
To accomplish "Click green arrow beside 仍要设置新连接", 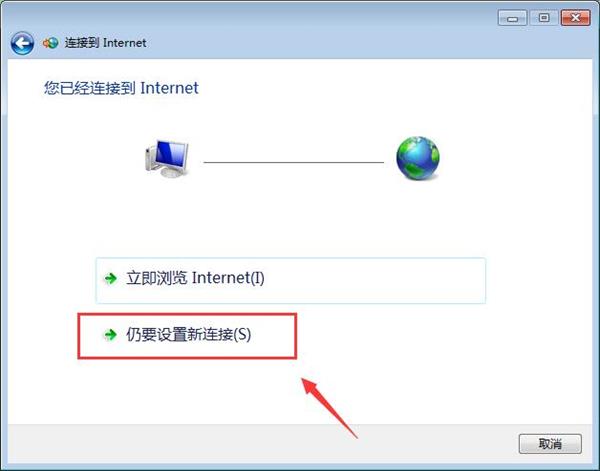I will [111, 335].
